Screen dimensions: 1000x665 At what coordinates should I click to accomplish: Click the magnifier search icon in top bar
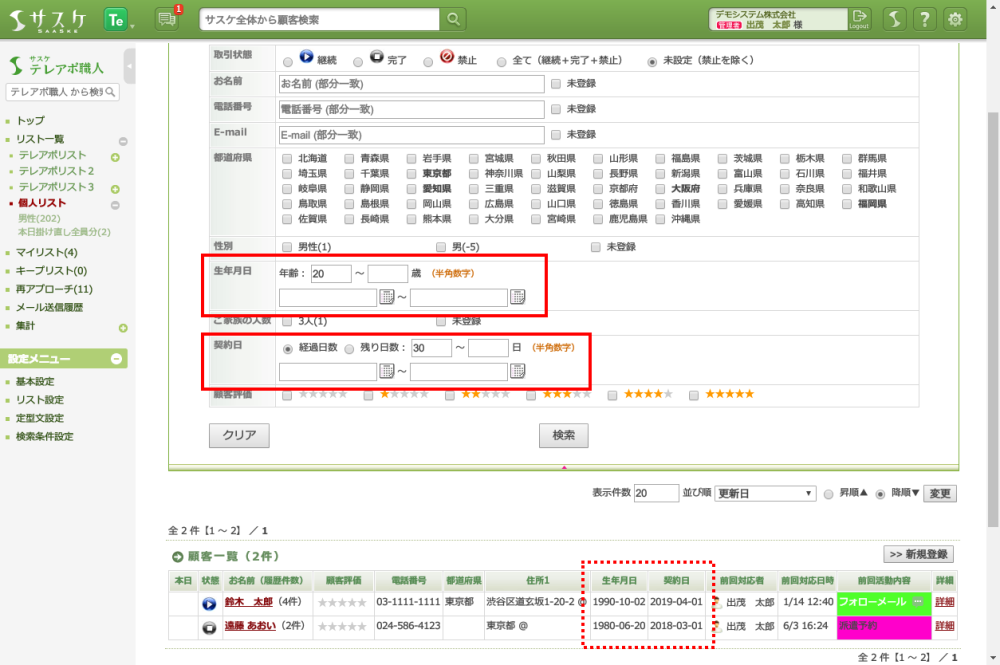tap(454, 19)
